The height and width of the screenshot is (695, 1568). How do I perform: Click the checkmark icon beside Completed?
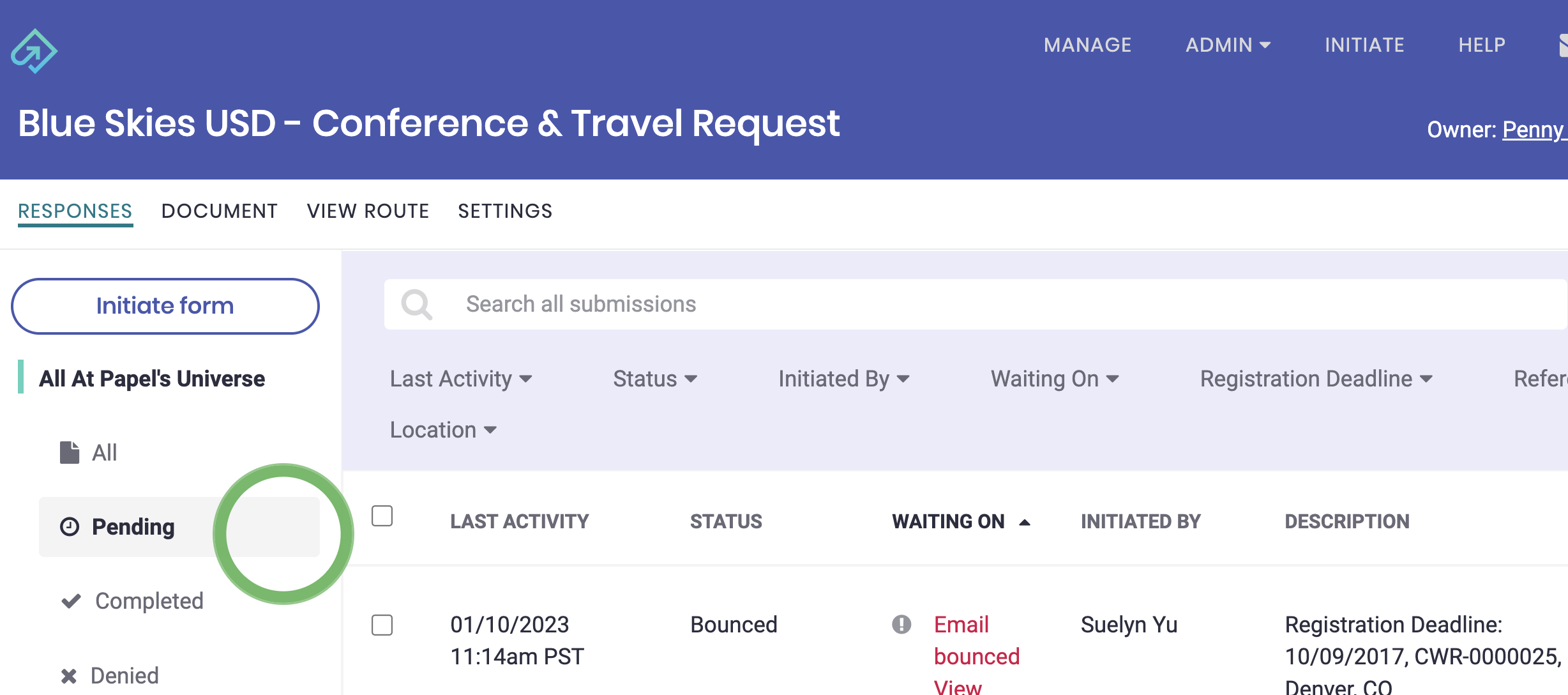(71, 601)
